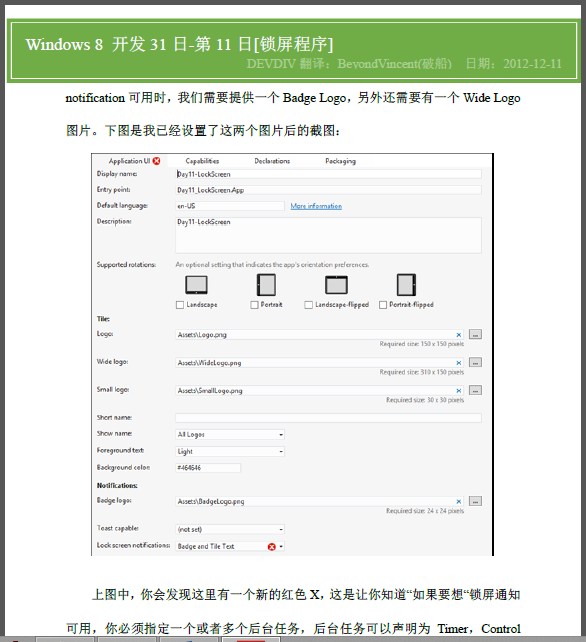The height and width of the screenshot is (642, 586).
Task: Click the 'Notifications:' section heading
Action: (117, 485)
